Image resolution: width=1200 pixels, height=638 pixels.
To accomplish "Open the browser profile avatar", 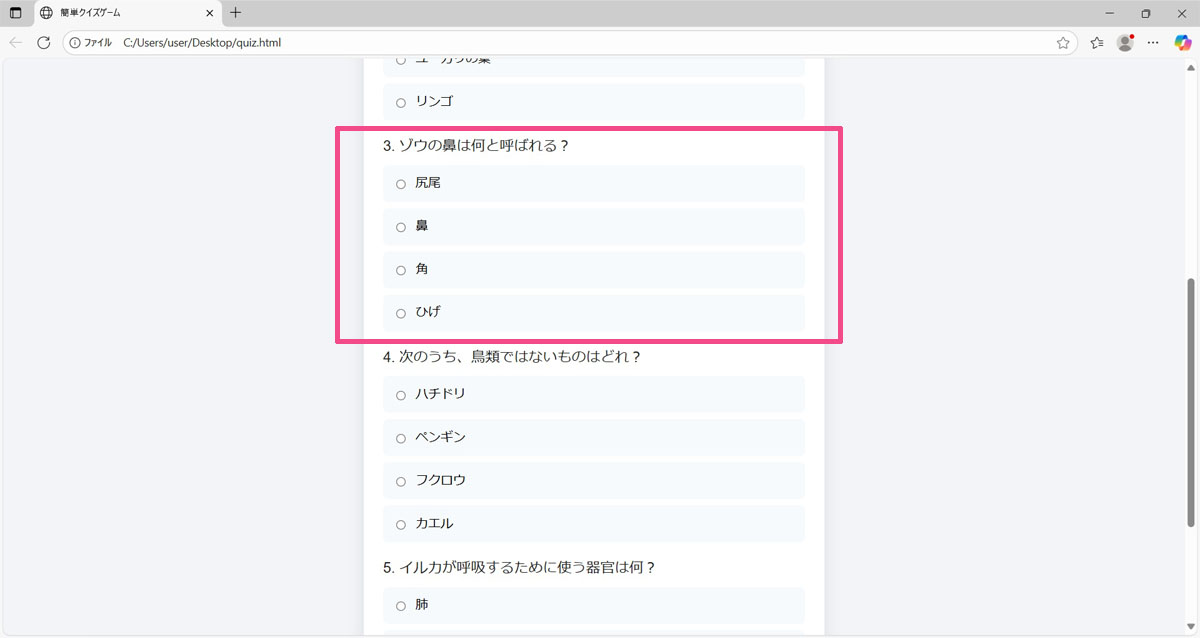I will click(1125, 43).
